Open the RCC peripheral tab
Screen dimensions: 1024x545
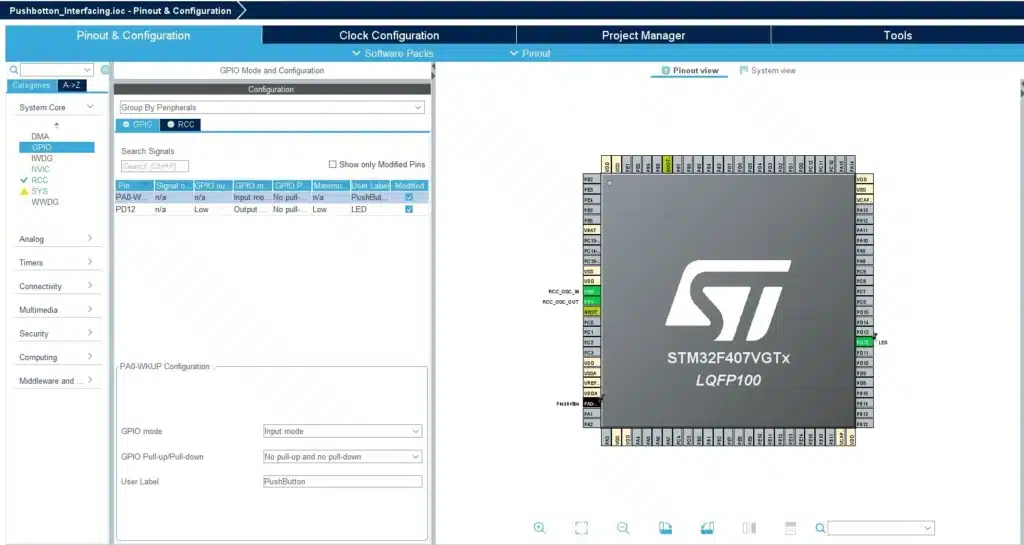[x=180, y=125]
